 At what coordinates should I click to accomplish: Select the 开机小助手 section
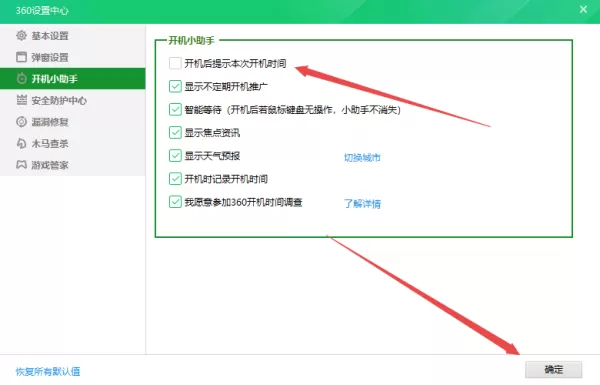click(x=73, y=78)
